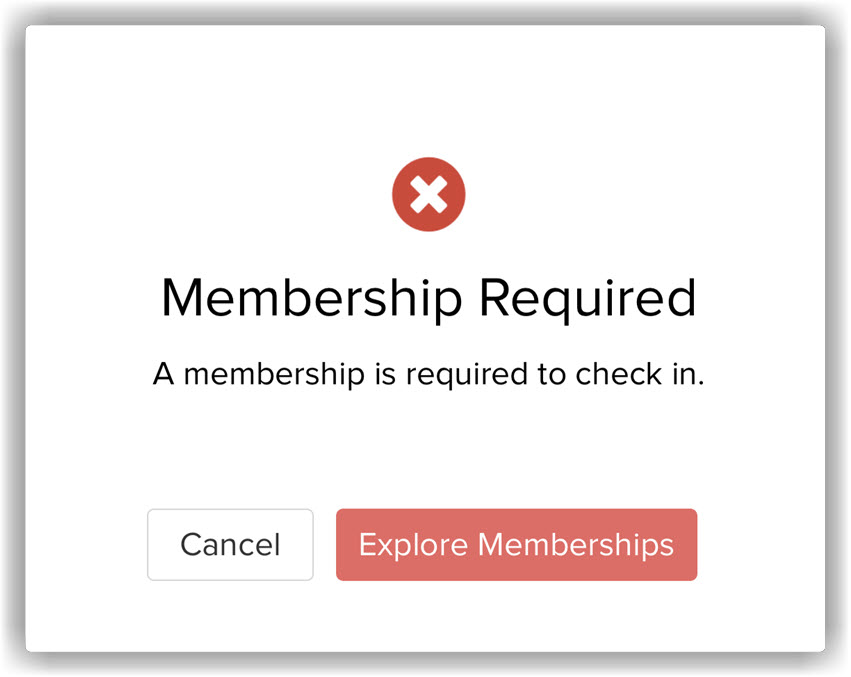851x677 pixels.
Task: Dismiss the dialog with Cancel
Action: tap(230, 545)
